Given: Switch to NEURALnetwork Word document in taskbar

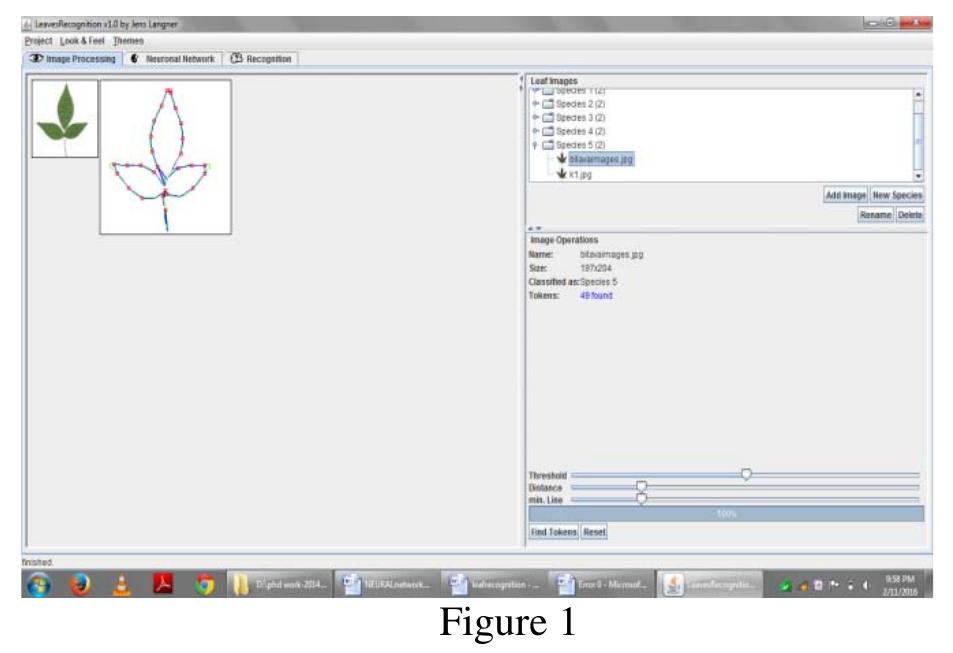Looking at the screenshot, I should point(387,585).
